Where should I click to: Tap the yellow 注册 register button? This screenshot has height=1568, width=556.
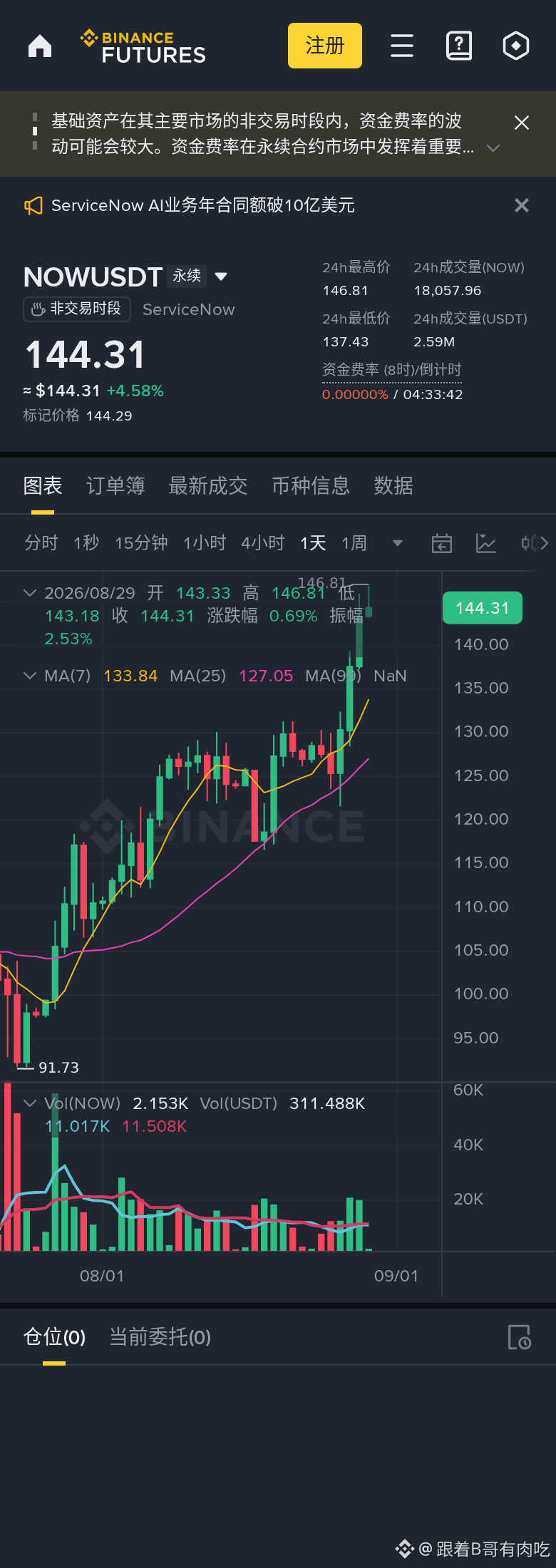[325, 46]
